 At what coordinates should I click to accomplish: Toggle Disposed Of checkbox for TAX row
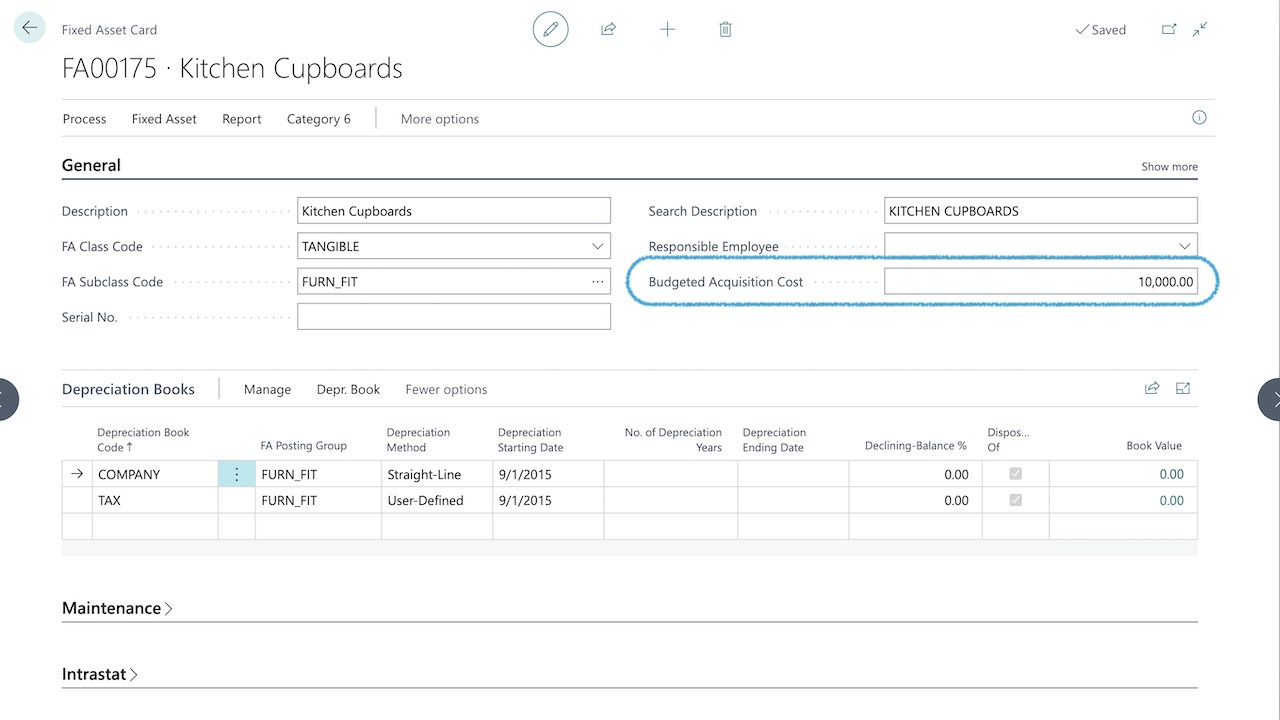[x=1015, y=500]
